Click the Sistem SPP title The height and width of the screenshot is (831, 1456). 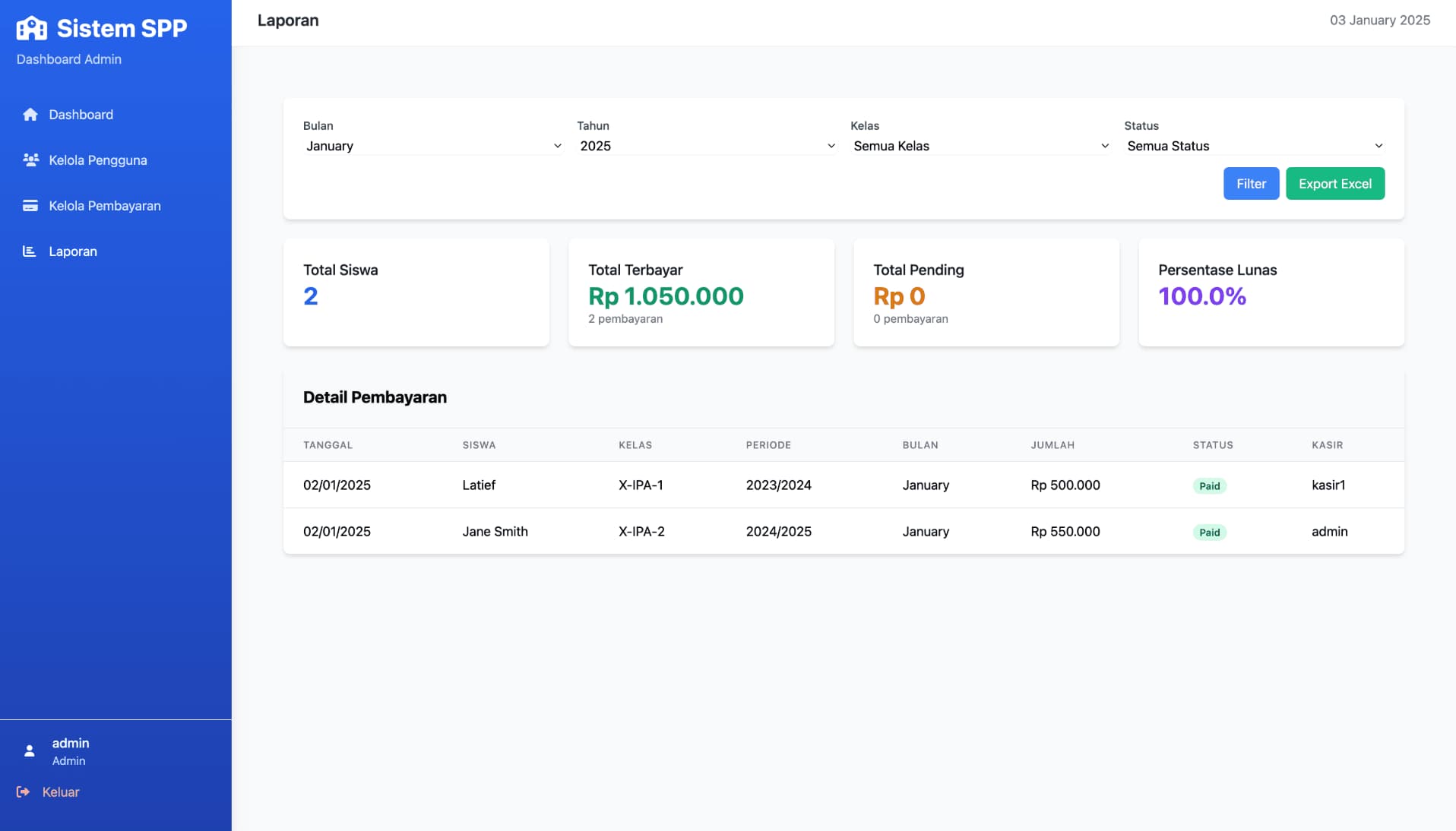tap(122, 28)
